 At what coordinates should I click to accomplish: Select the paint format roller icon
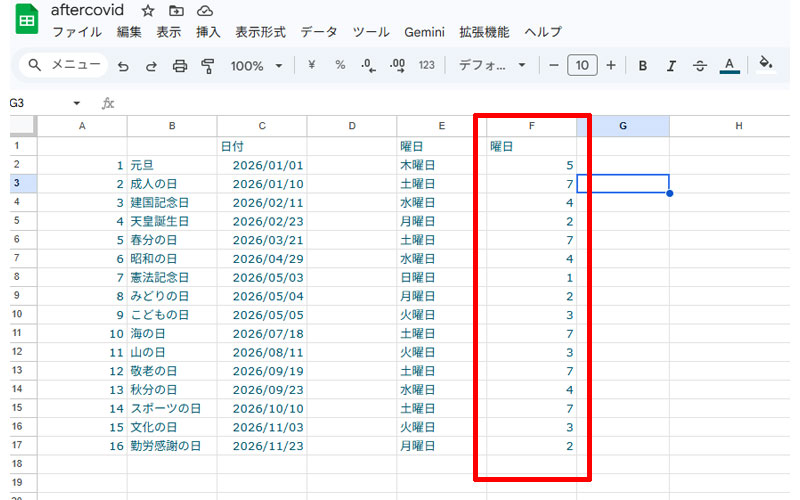[208, 66]
